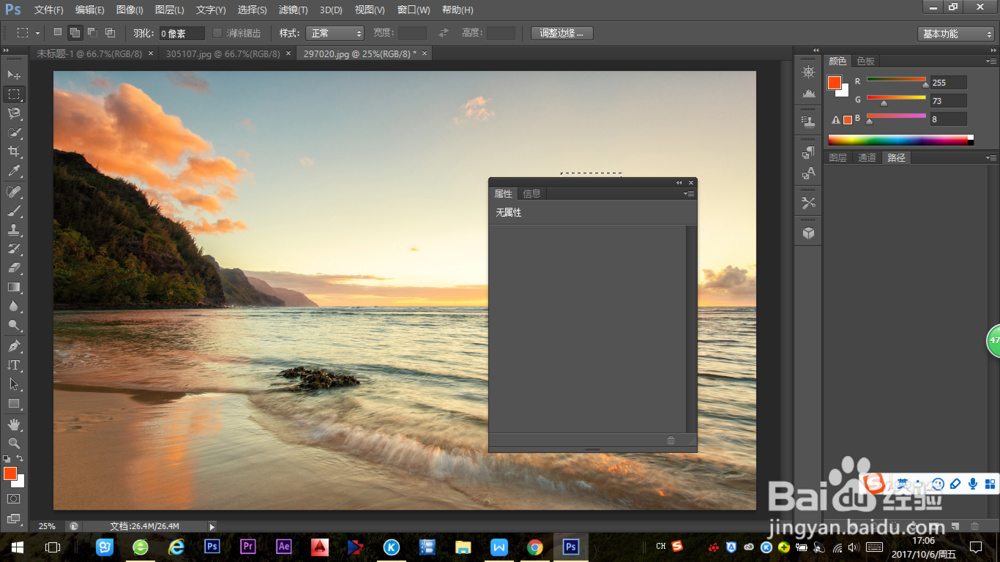This screenshot has width=1000, height=562.
Task: Open the 样式 style dropdown set to 正常
Action: (335, 33)
